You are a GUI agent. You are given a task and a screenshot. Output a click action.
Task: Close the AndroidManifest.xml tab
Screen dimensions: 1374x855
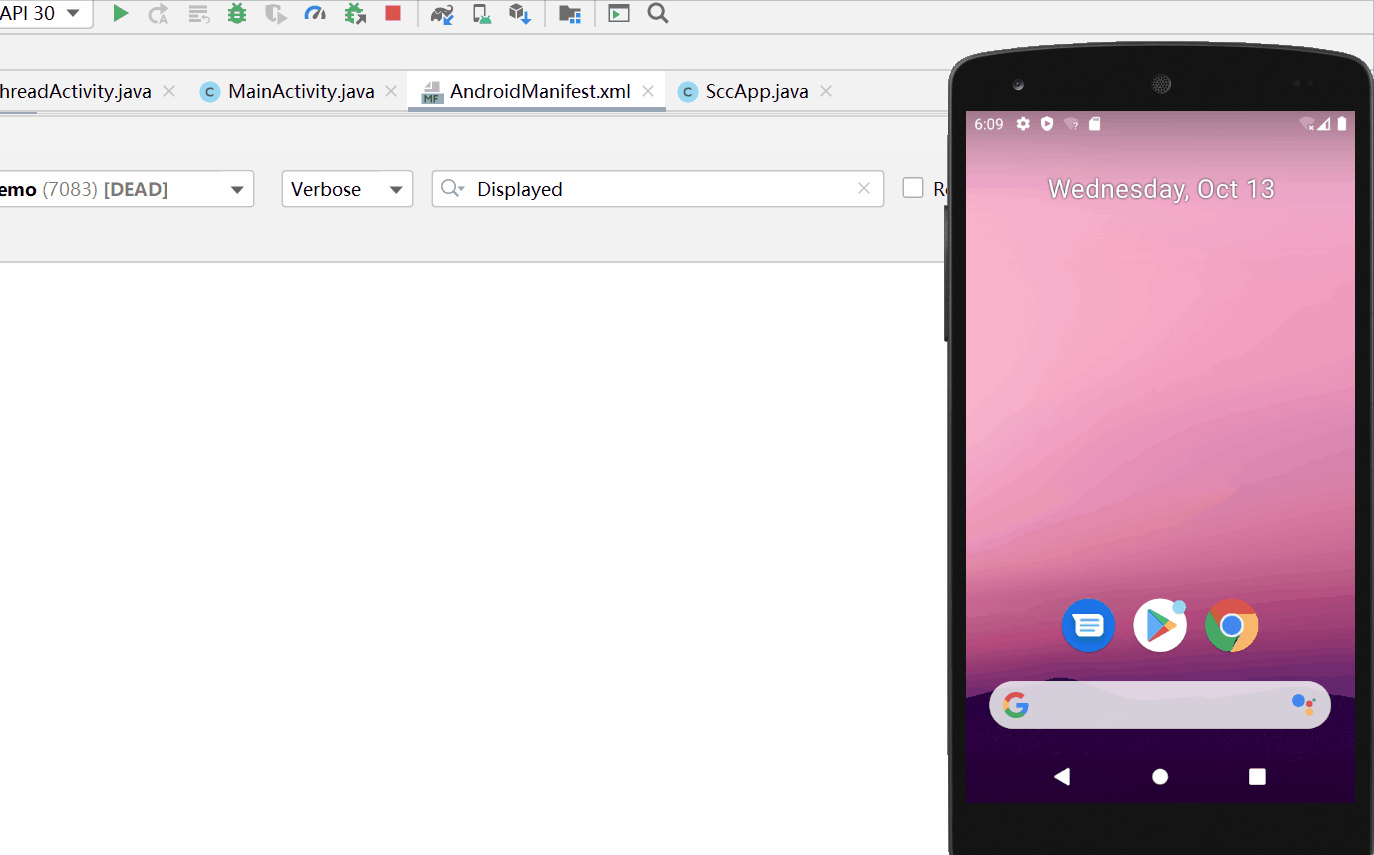pos(648,91)
